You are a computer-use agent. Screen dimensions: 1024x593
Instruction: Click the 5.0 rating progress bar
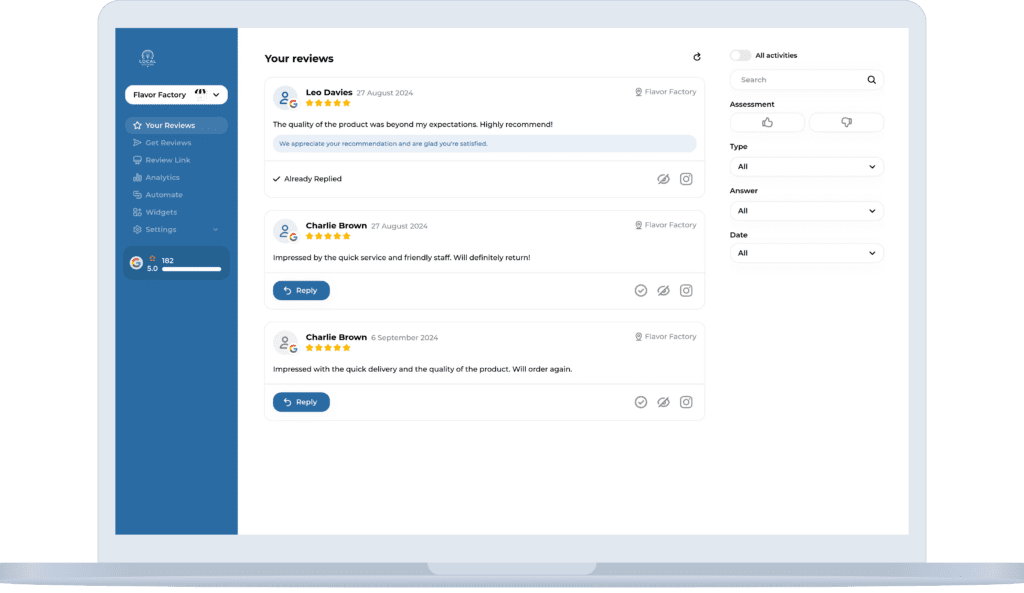tap(192, 268)
